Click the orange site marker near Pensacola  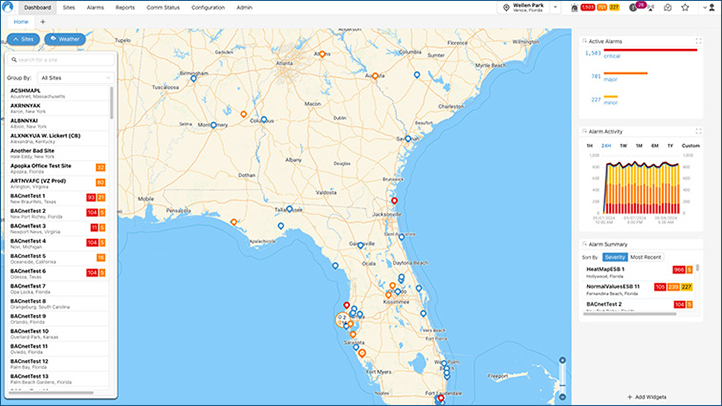tap(234, 222)
